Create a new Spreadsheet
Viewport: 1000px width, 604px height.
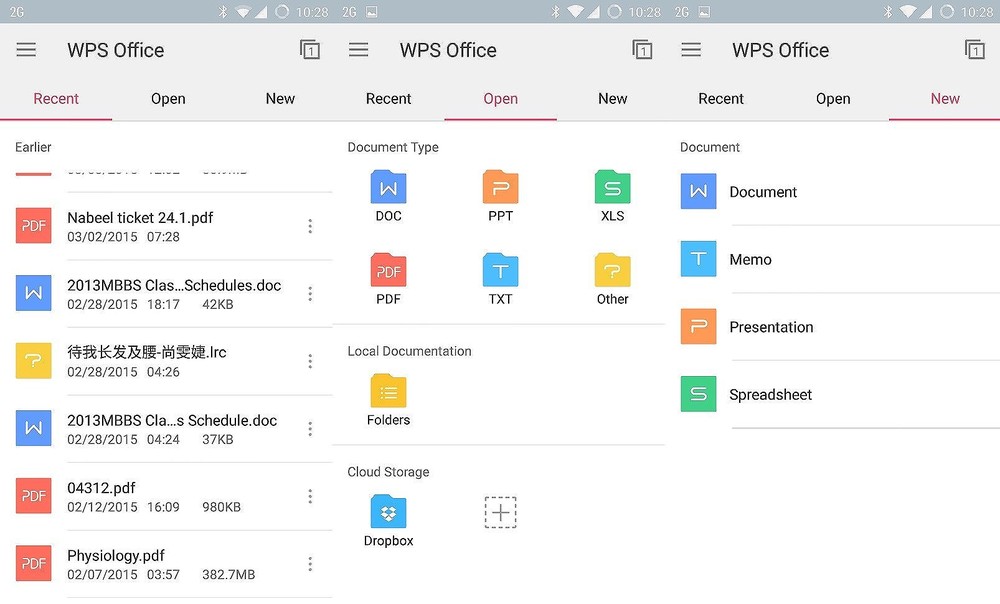coord(770,395)
